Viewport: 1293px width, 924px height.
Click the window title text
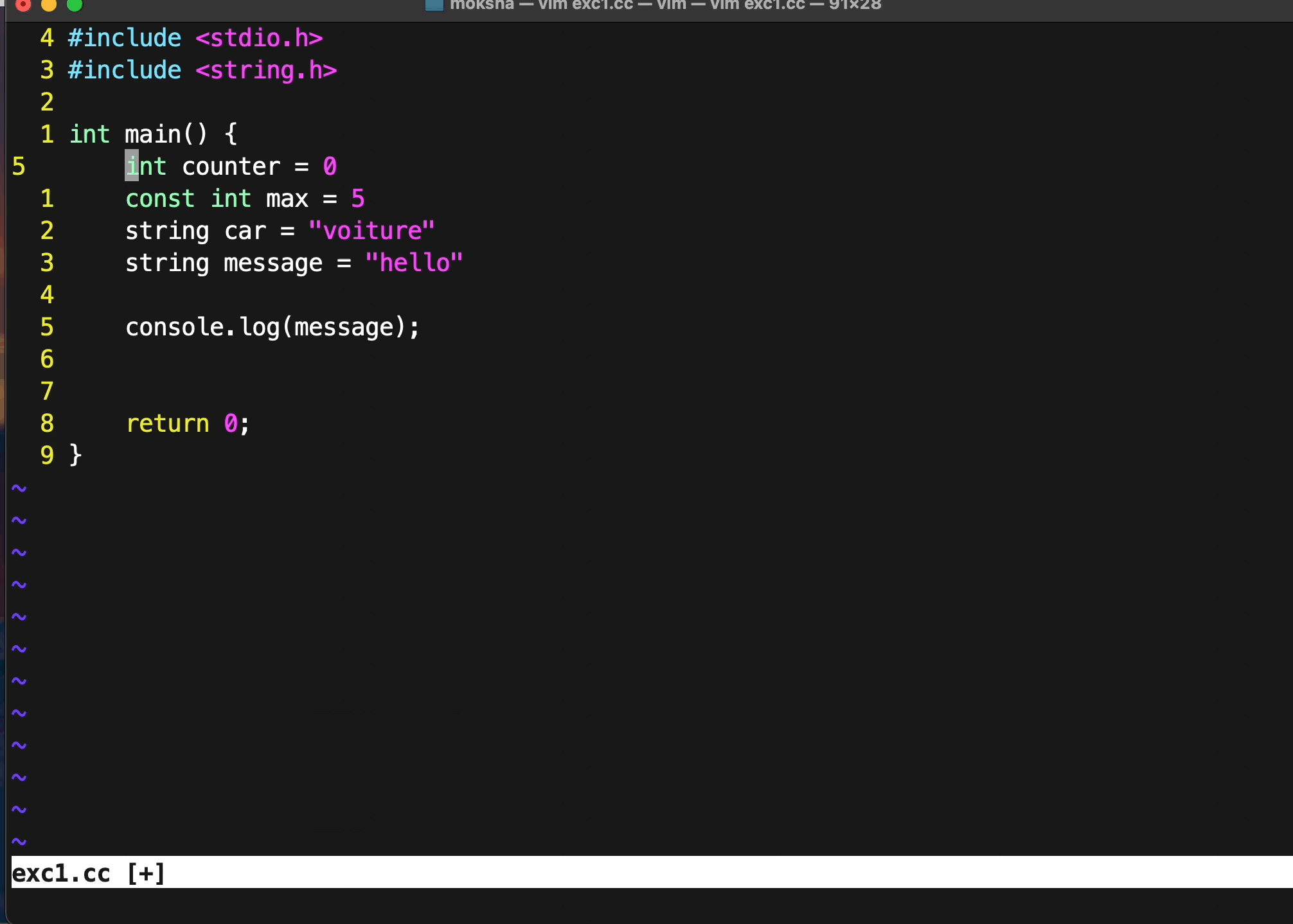[x=665, y=5]
